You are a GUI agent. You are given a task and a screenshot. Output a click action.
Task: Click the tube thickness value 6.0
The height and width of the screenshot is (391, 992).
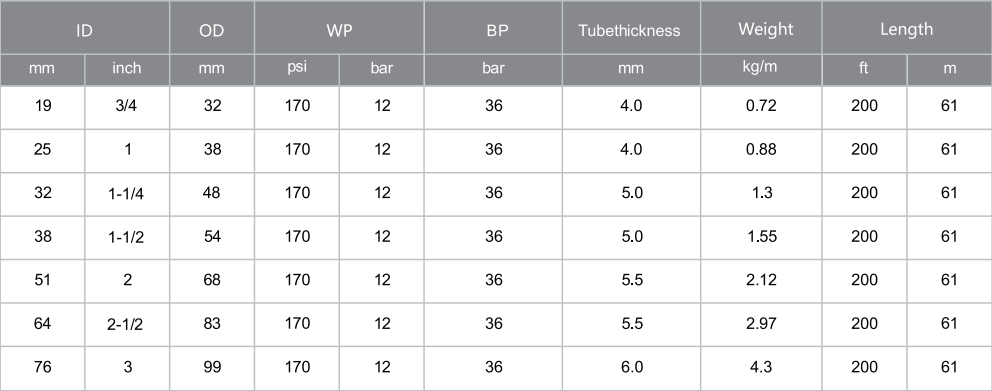(631, 368)
